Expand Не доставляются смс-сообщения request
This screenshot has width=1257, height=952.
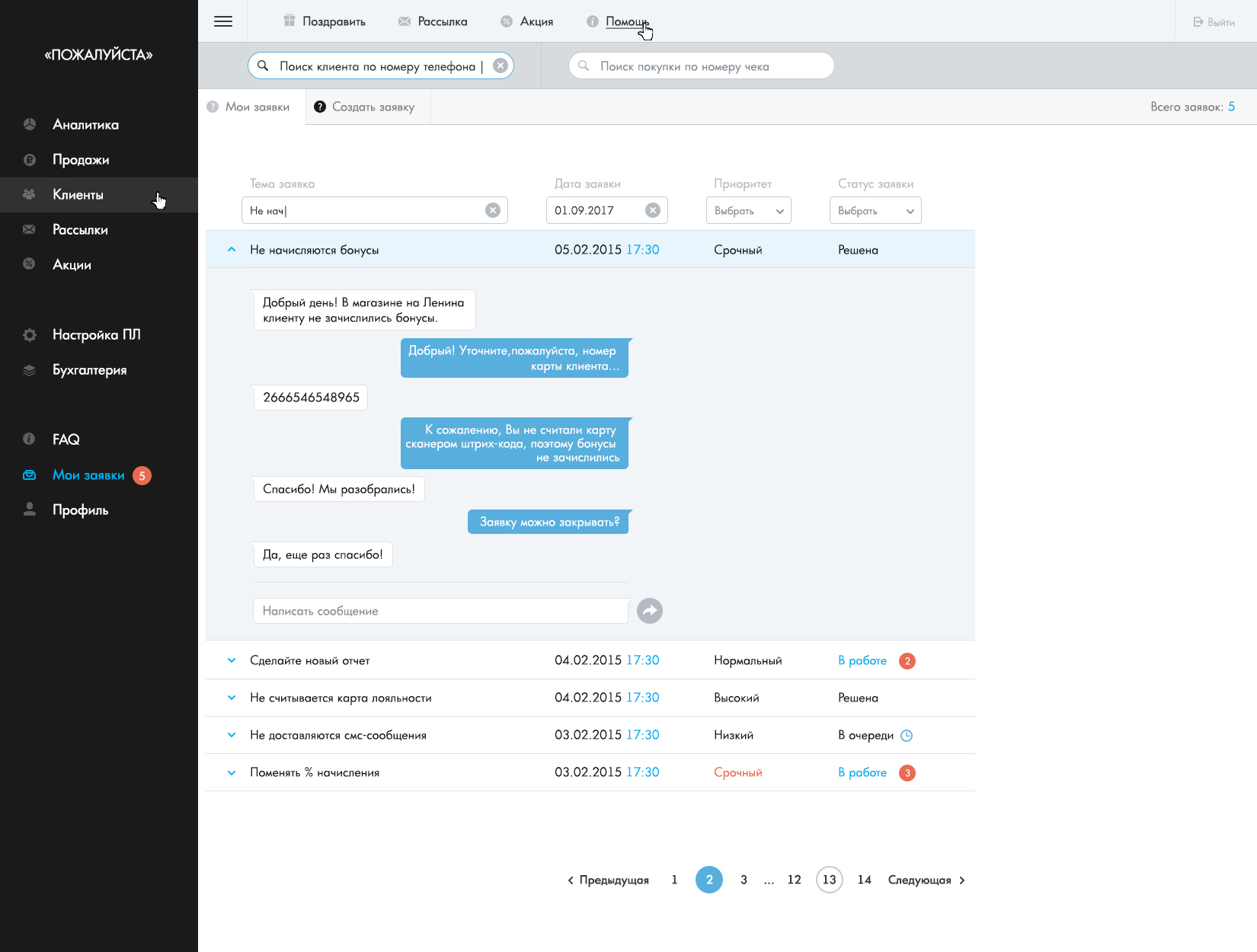click(232, 735)
